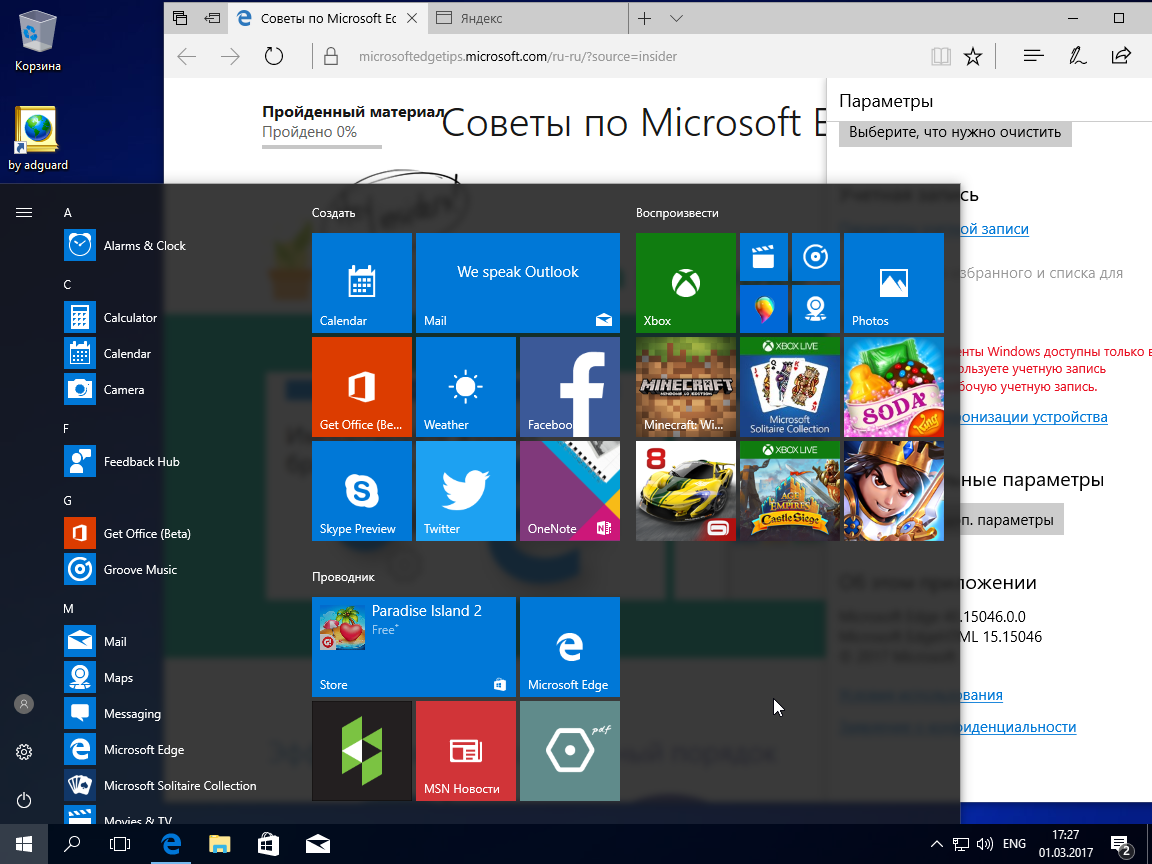Show hidden system tray icons
Viewport: 1152px width, 864px height.
(937, 844)
